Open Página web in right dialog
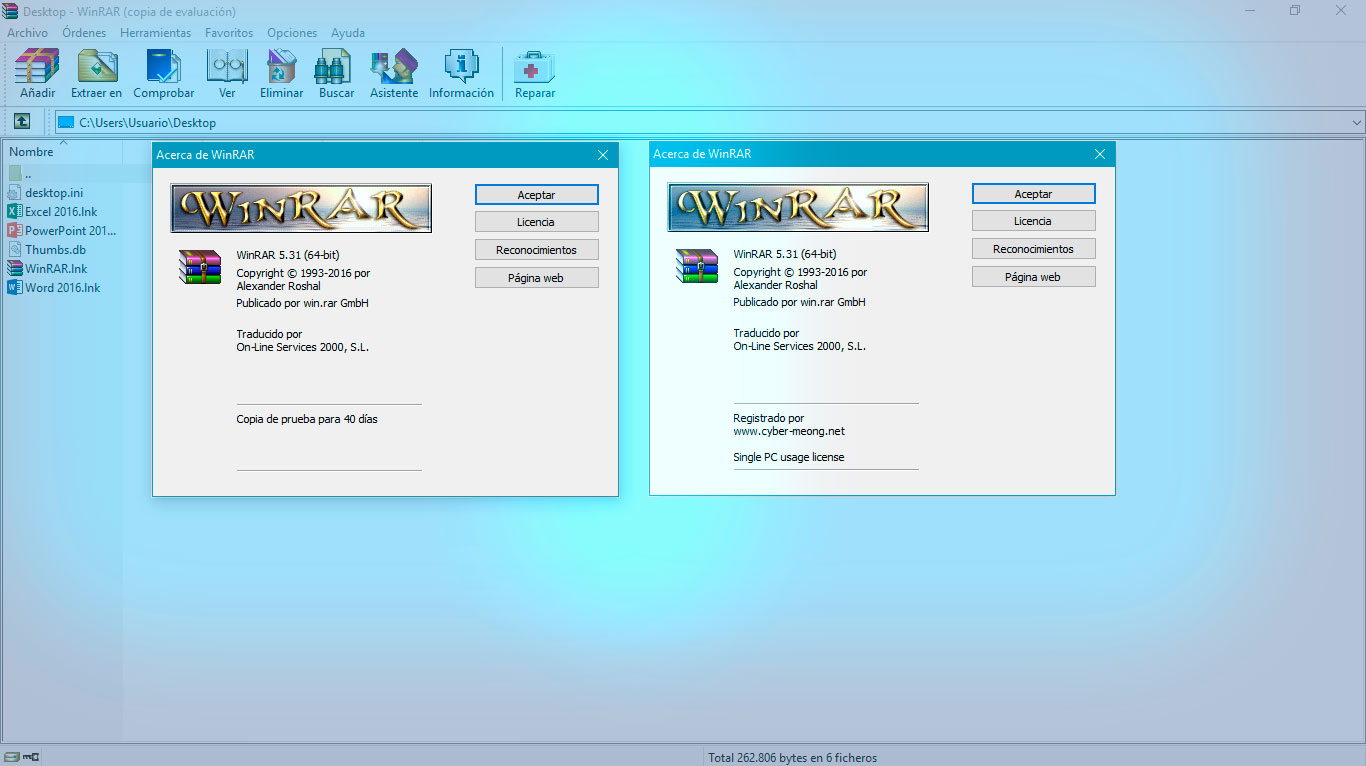The width and height of the screenshot is (1366, 766). pos(1033,276)
